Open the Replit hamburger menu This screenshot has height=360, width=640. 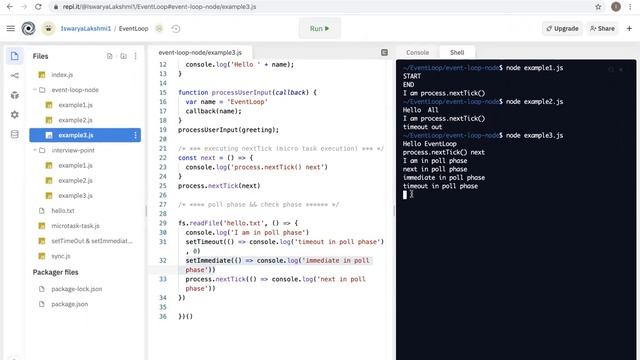[x=11, y=29]
